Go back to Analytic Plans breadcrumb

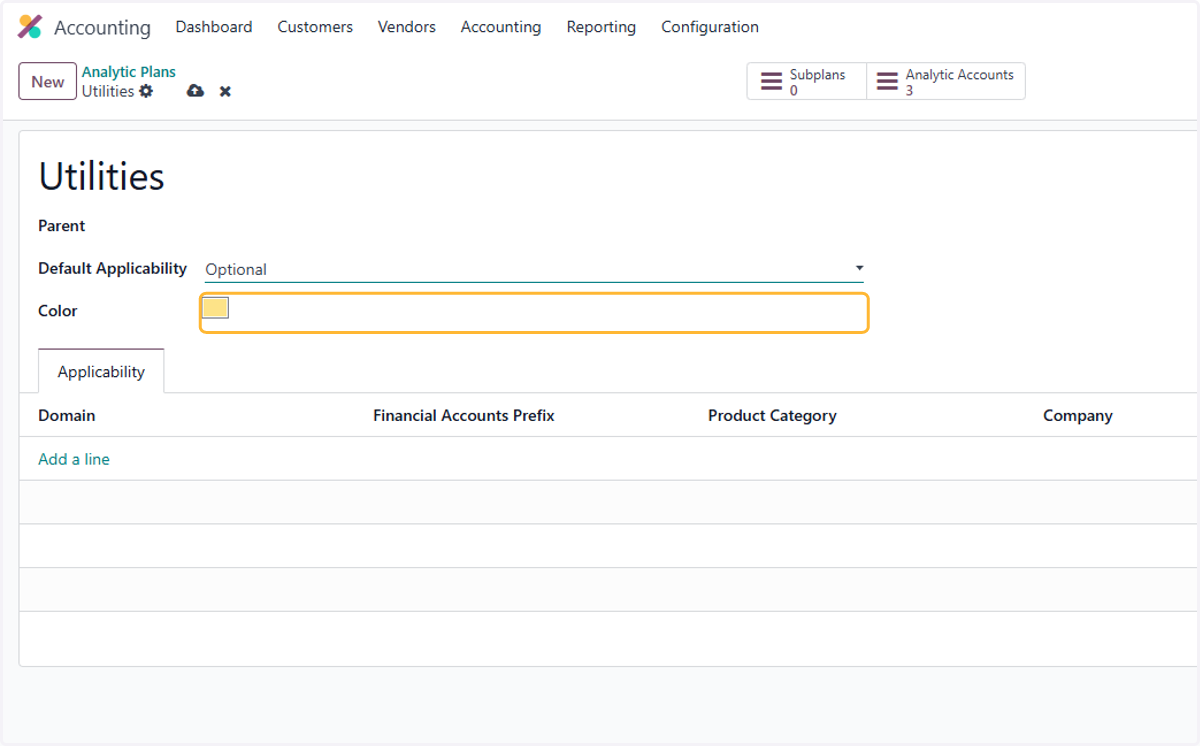coord(129,72)
